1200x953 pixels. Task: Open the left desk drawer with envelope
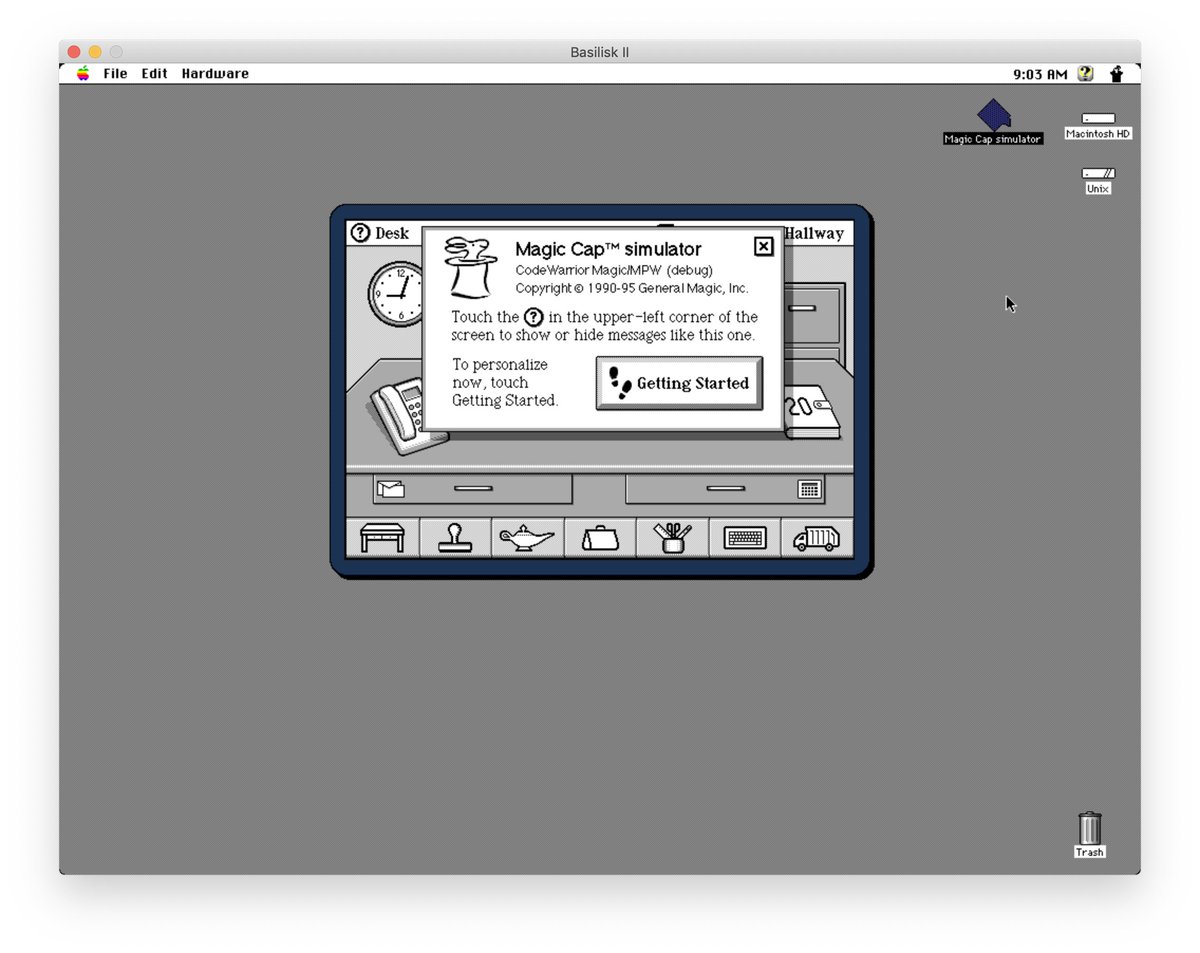[472, 489]
